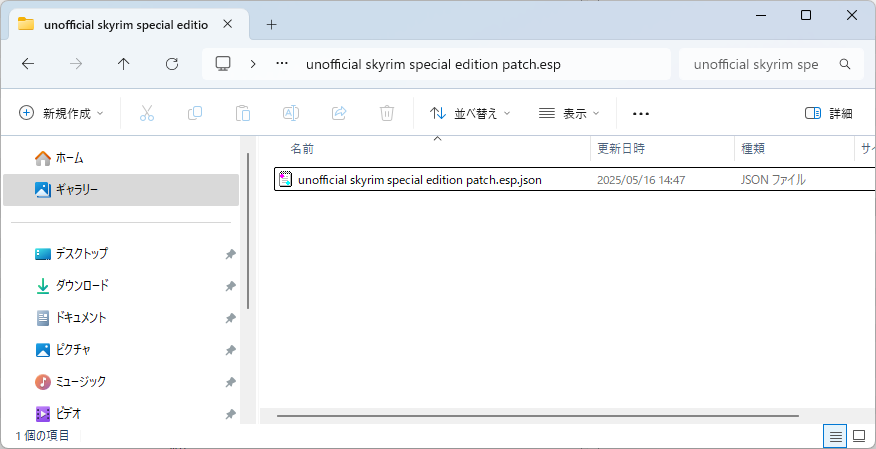
Task: Click the 1 個の項目 status text
Action: coord(42,435)
